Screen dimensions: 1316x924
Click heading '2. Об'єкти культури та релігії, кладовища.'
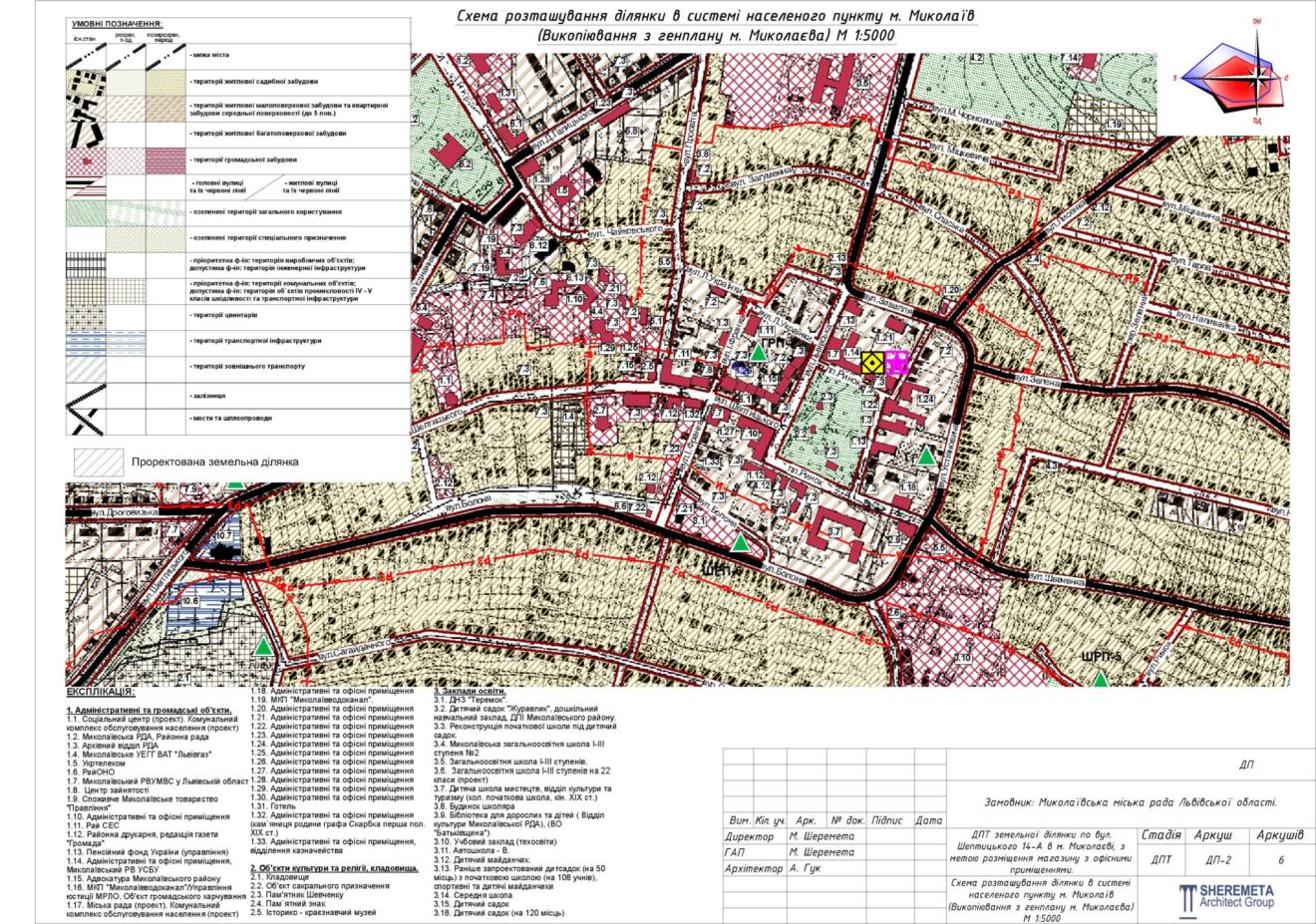pyautogui.click(x=334, y=869)
